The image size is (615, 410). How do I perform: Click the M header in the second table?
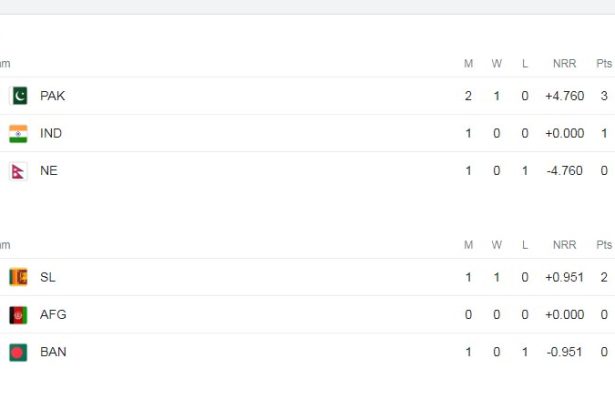pos(468,245)
